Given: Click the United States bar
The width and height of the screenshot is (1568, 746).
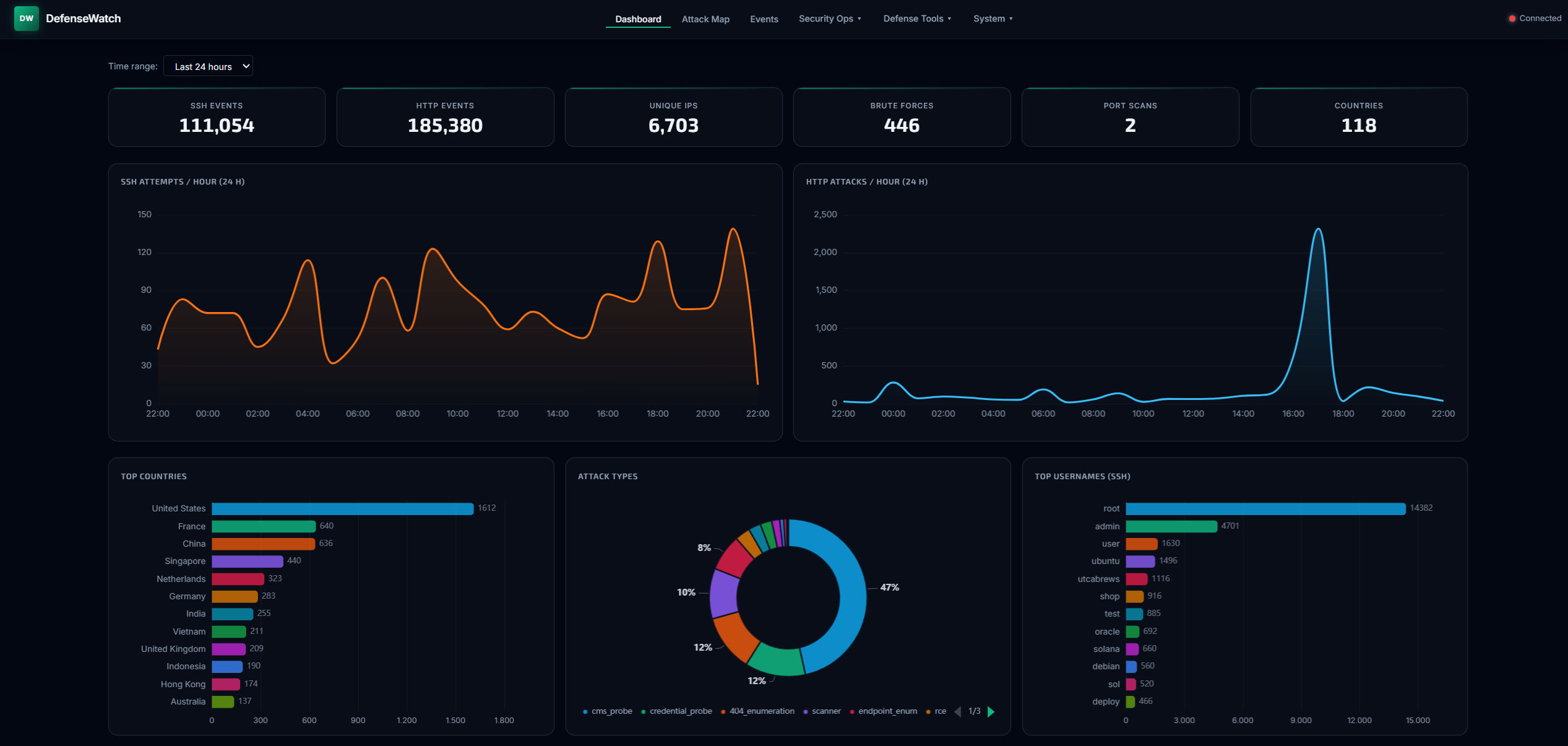Looking at the screenshot, I should tap(342, 508).
